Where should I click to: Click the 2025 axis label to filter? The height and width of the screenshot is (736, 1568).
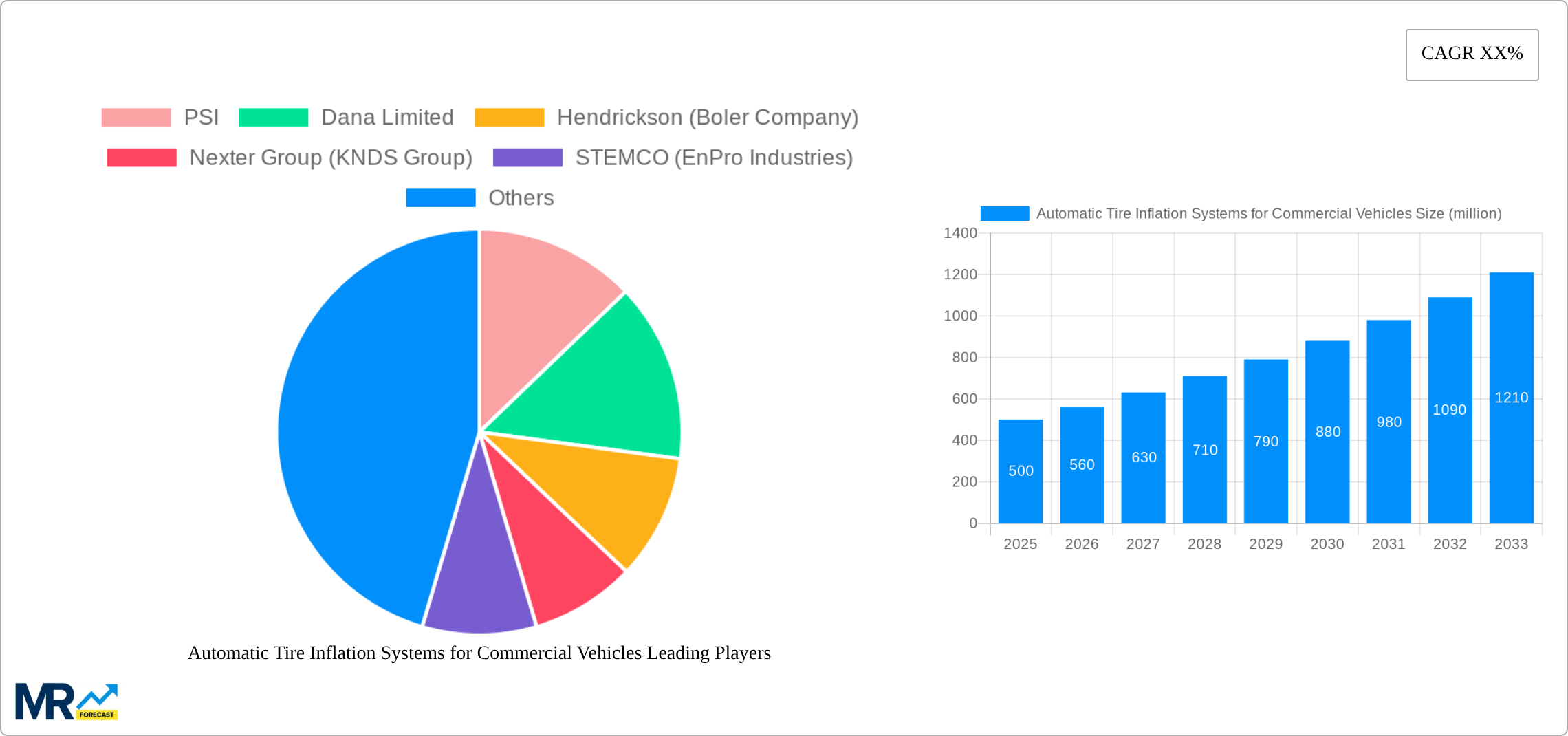(x=1021, y=543)
